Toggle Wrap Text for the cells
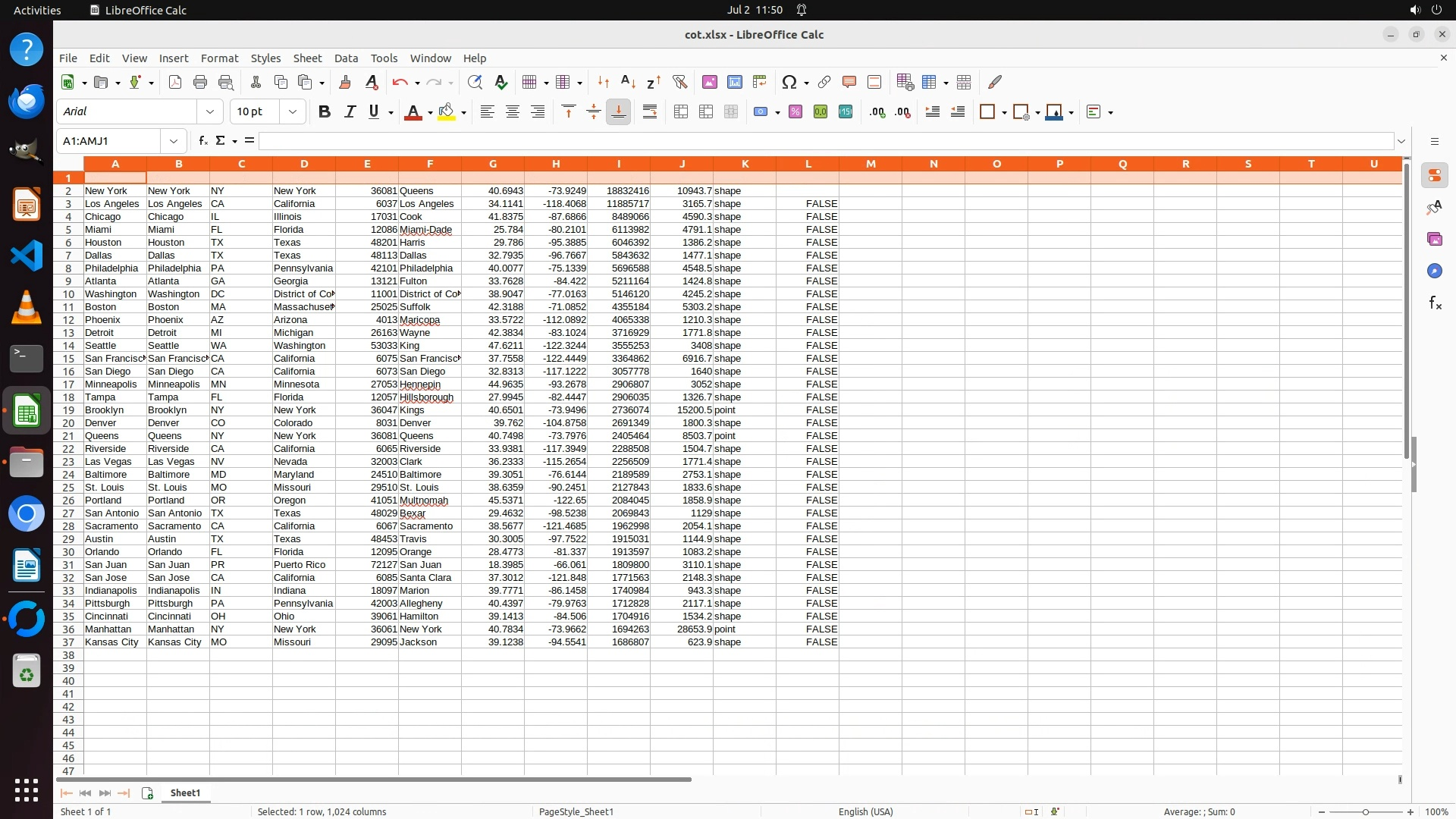This screenshot has width=1456, height=819. pyautogui.click(x=650, y=112)
